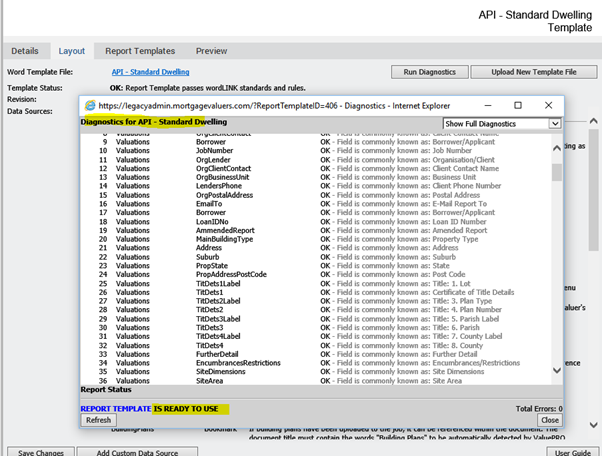Go to the Preview tab
The width and height of the screenshot is (602, 456).
(x=212, y=51)
